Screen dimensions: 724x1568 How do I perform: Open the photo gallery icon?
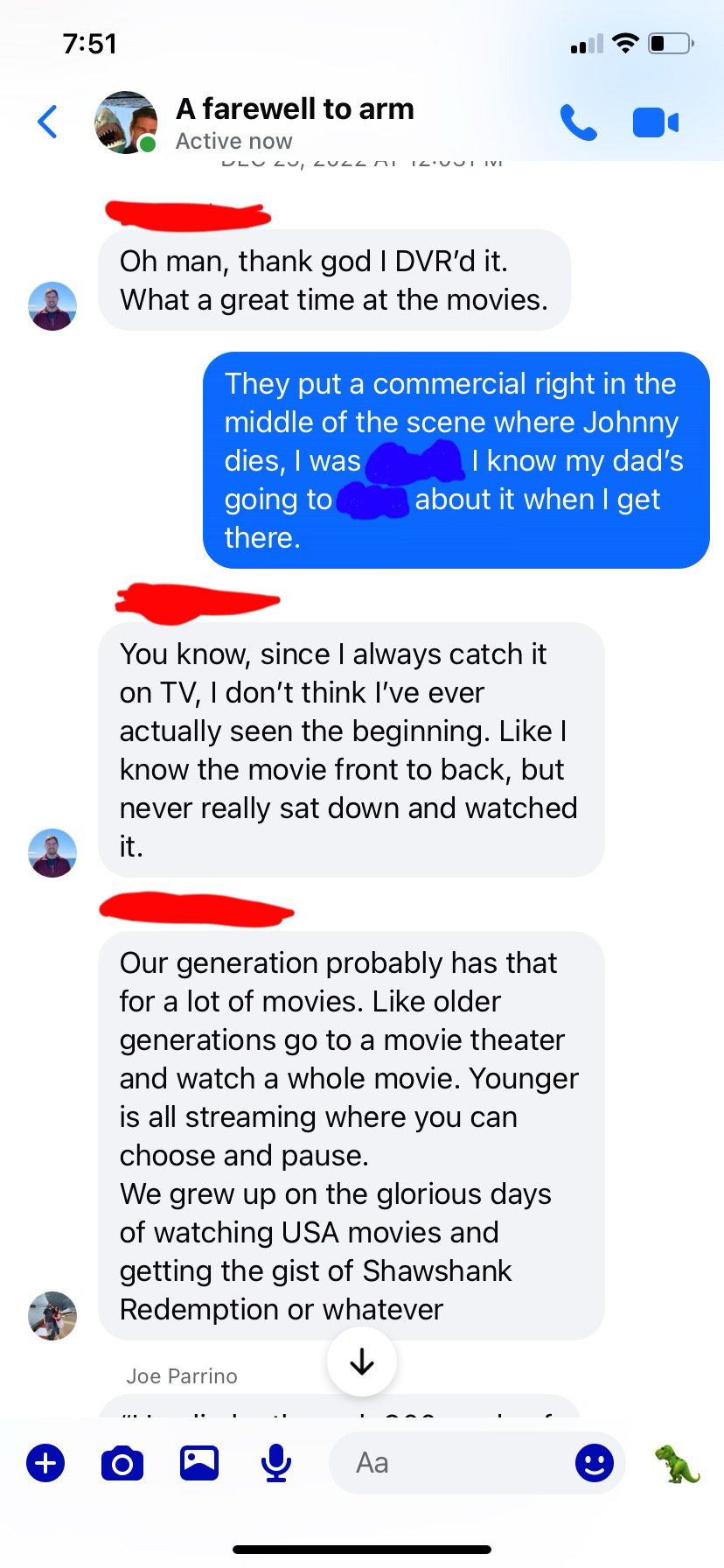click(199, 1463)
